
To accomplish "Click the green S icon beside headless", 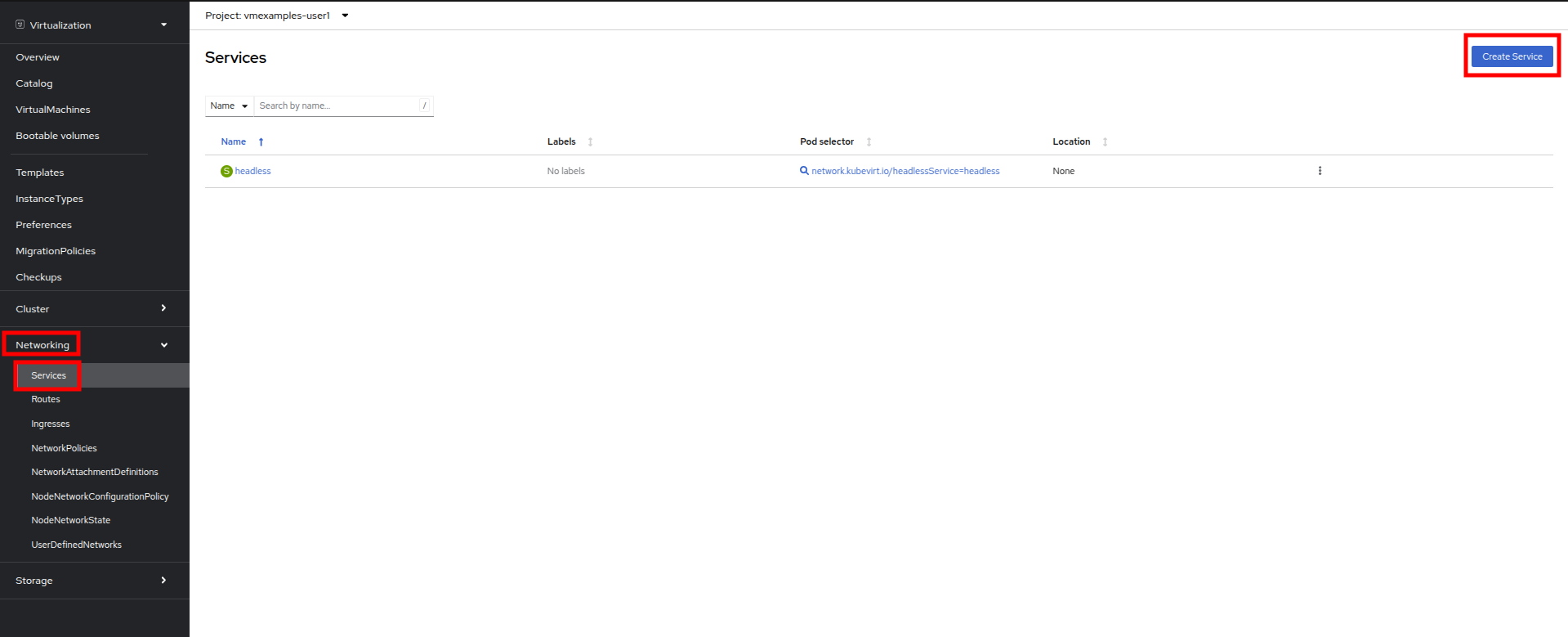I will [x=226, y=171].
